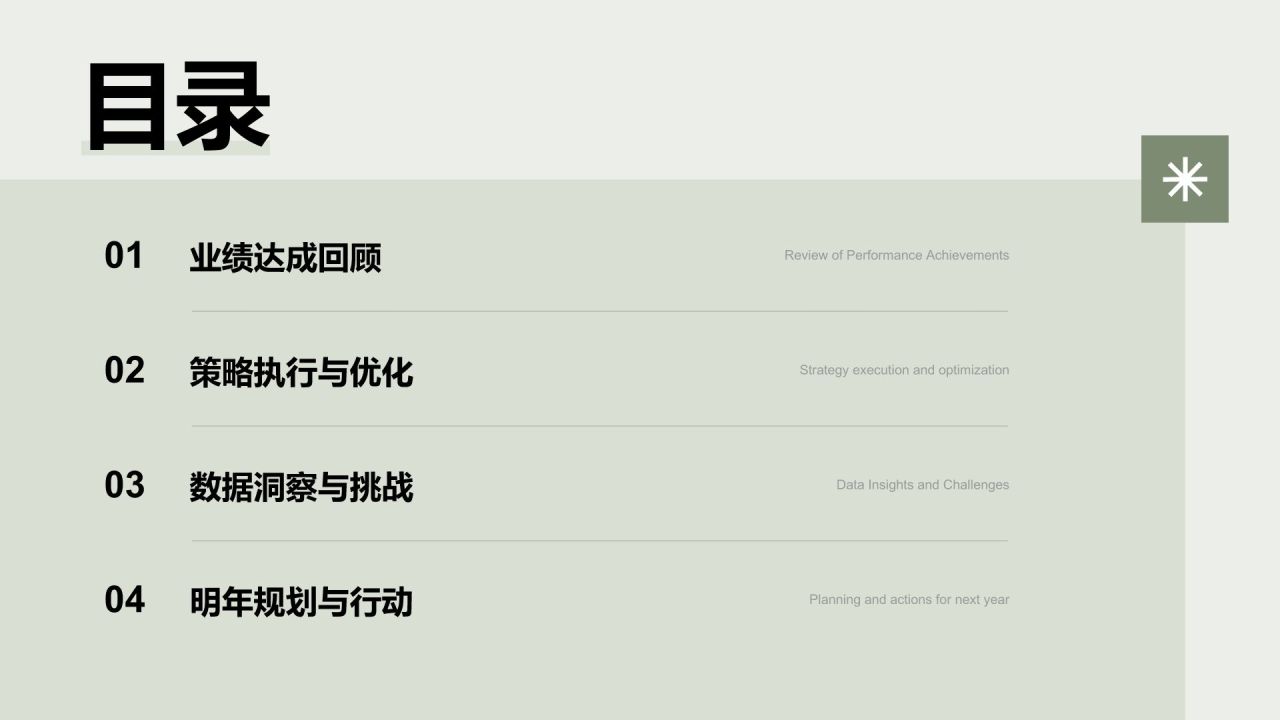Click the number 01 label
This screenshot has height=720, width=1280.
124,256
